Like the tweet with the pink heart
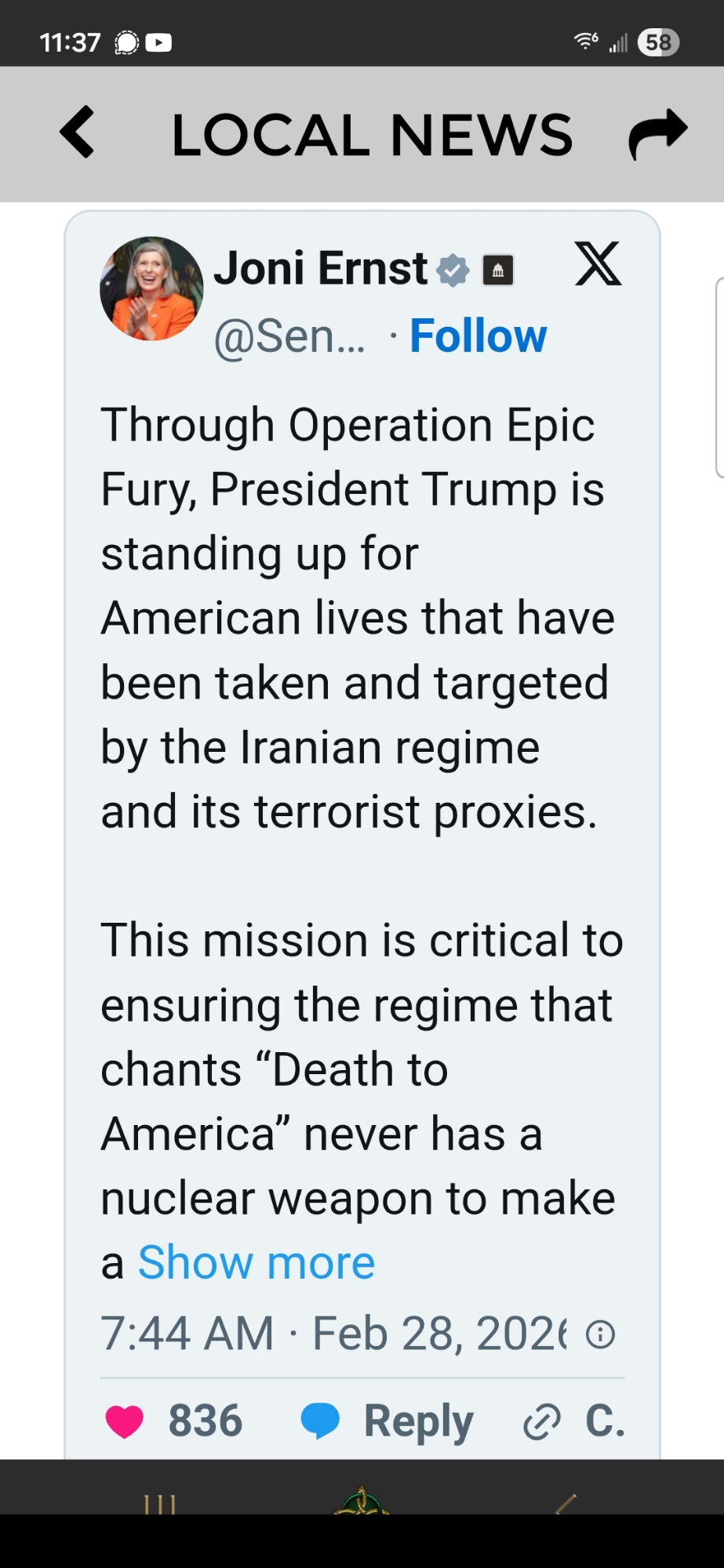 click(125, 1421)
